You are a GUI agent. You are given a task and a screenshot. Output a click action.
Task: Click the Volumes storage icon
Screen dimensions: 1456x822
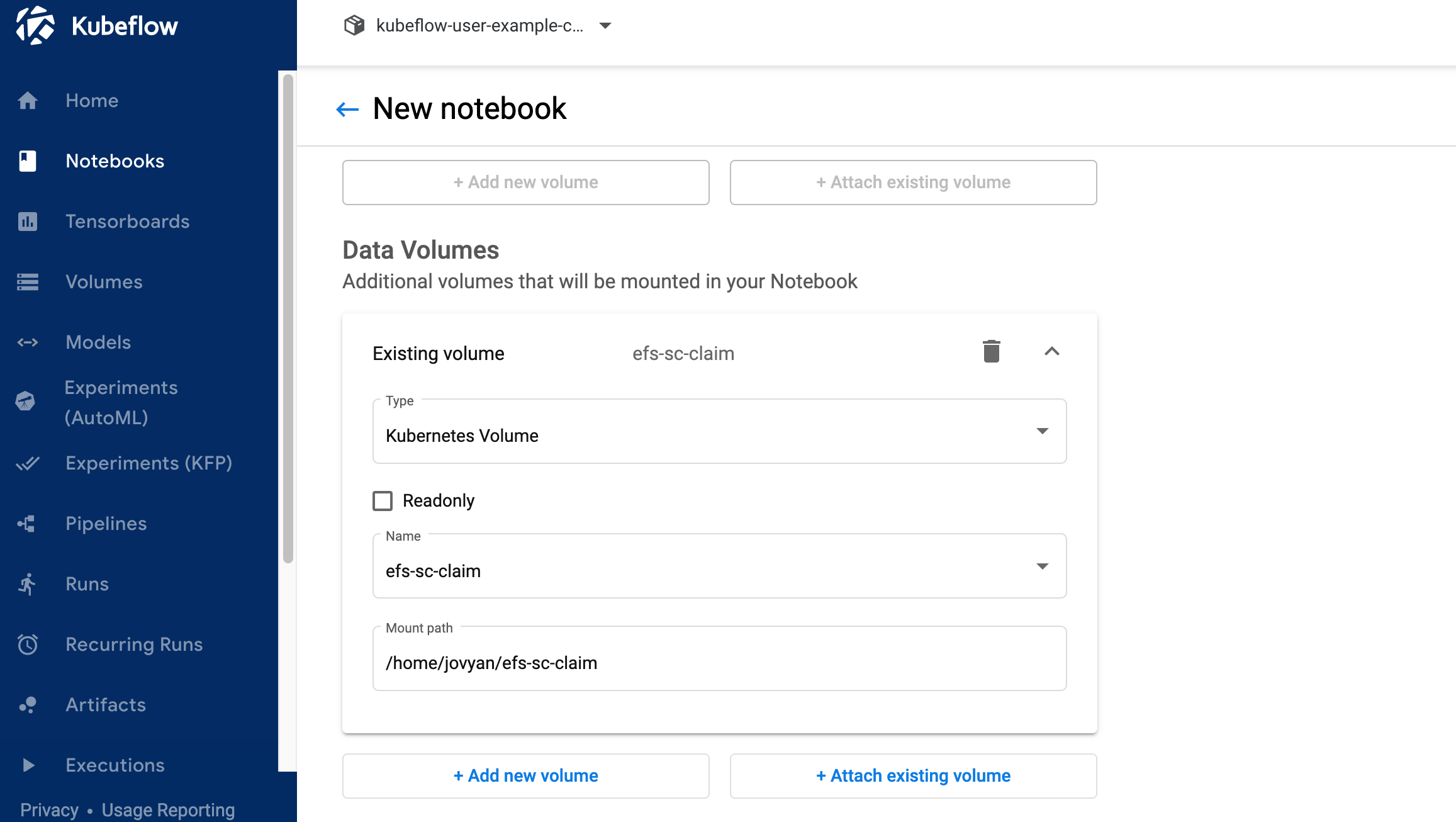pyautogui.click(x=28, y=282)
